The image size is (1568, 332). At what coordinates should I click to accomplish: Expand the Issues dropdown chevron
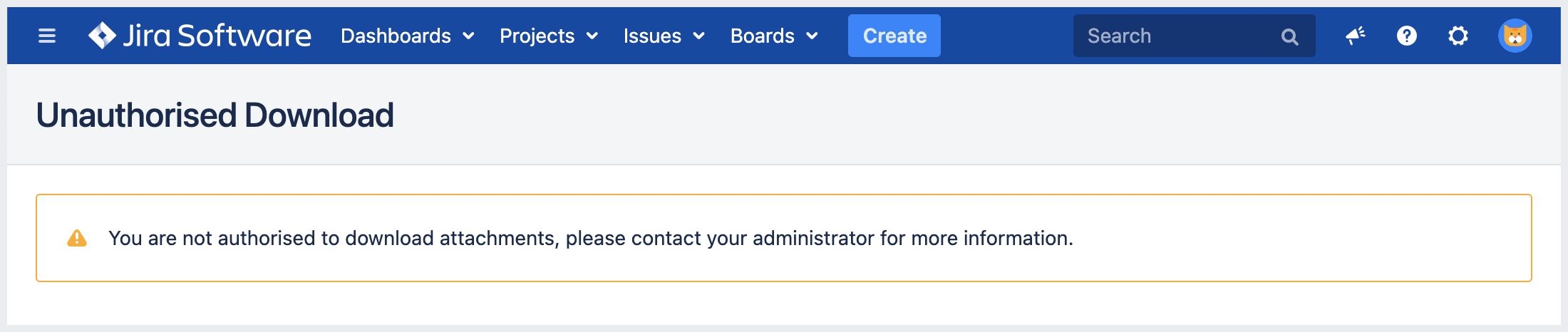699,36
